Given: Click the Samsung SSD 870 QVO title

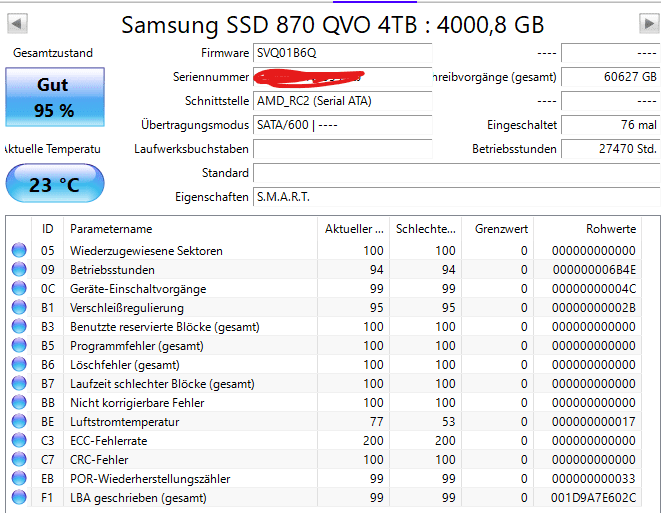Looking at the screenshot, I should 333,24.
